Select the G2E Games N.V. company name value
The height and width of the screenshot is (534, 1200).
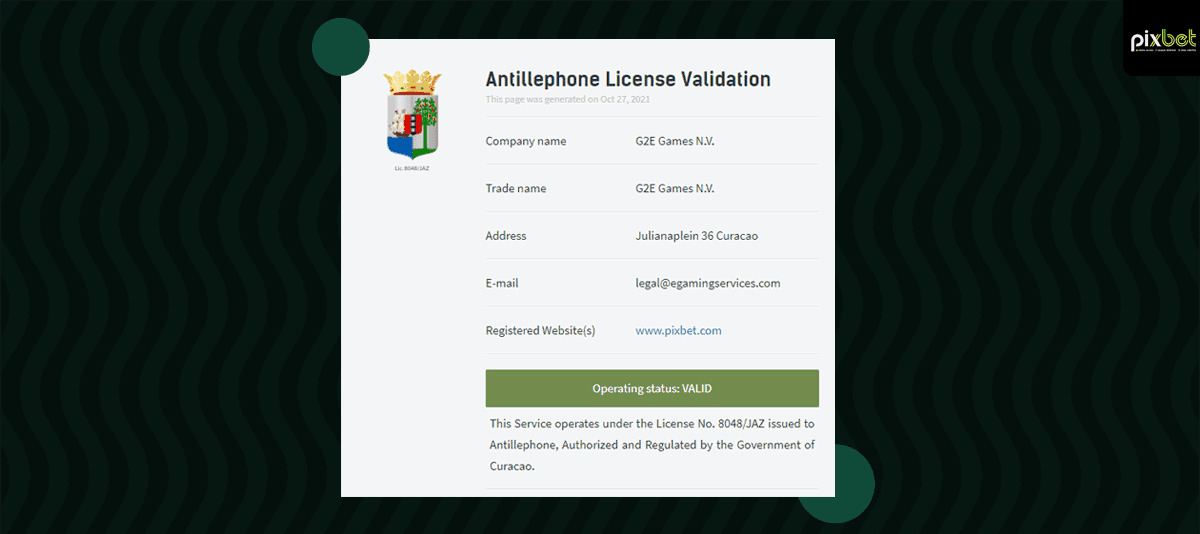point(675,141)
